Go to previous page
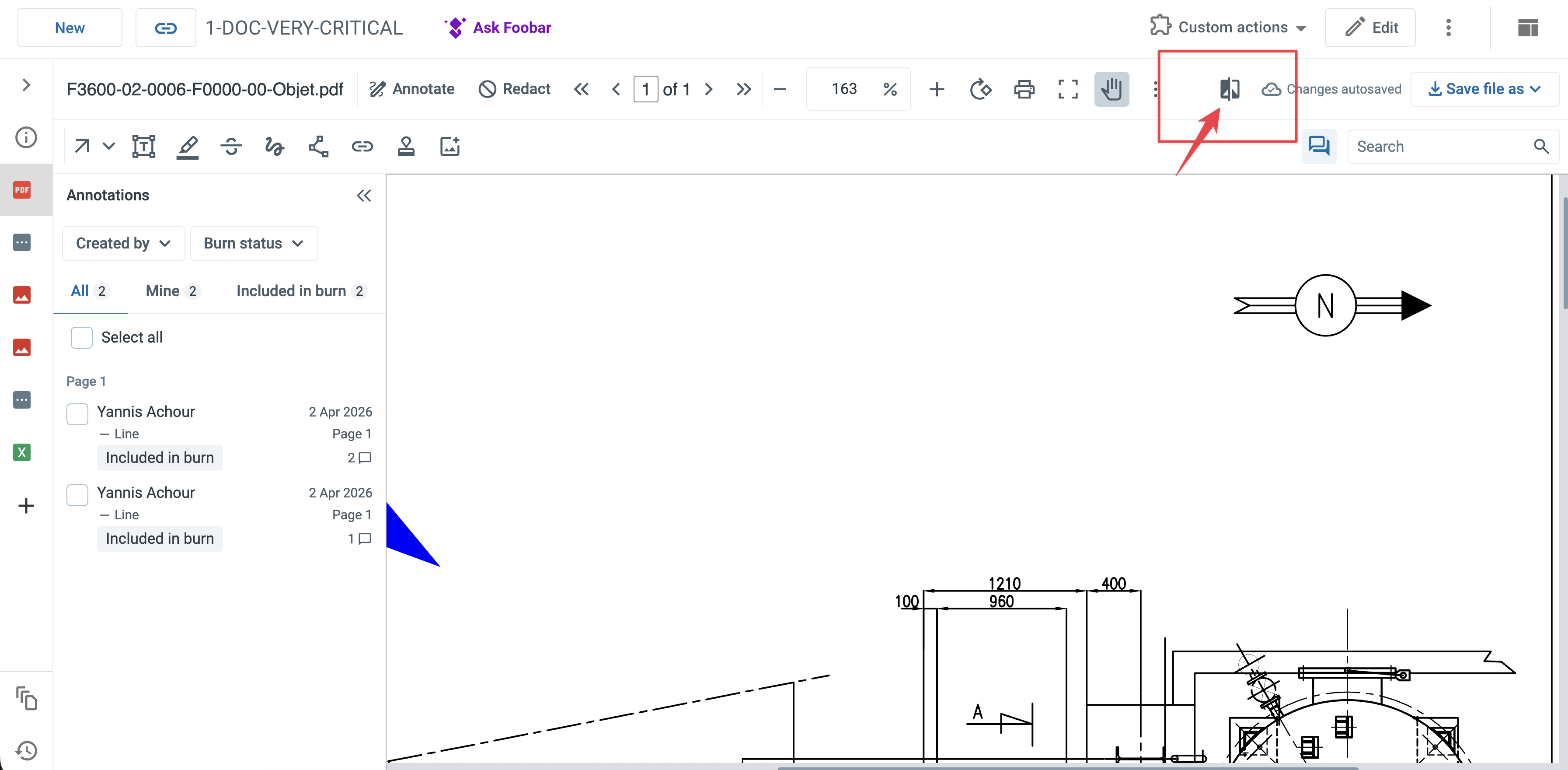Screen dimensions: 1568x770 [616, 90]
